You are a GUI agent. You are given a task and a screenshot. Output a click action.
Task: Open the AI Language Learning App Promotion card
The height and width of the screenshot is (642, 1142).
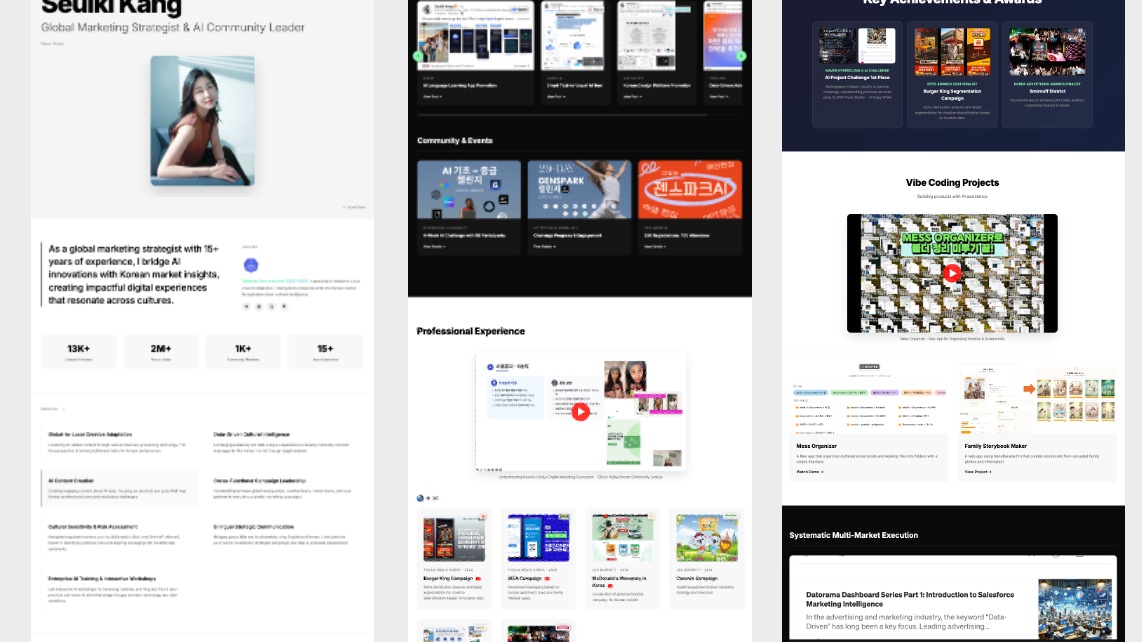[x=476, y=53]
